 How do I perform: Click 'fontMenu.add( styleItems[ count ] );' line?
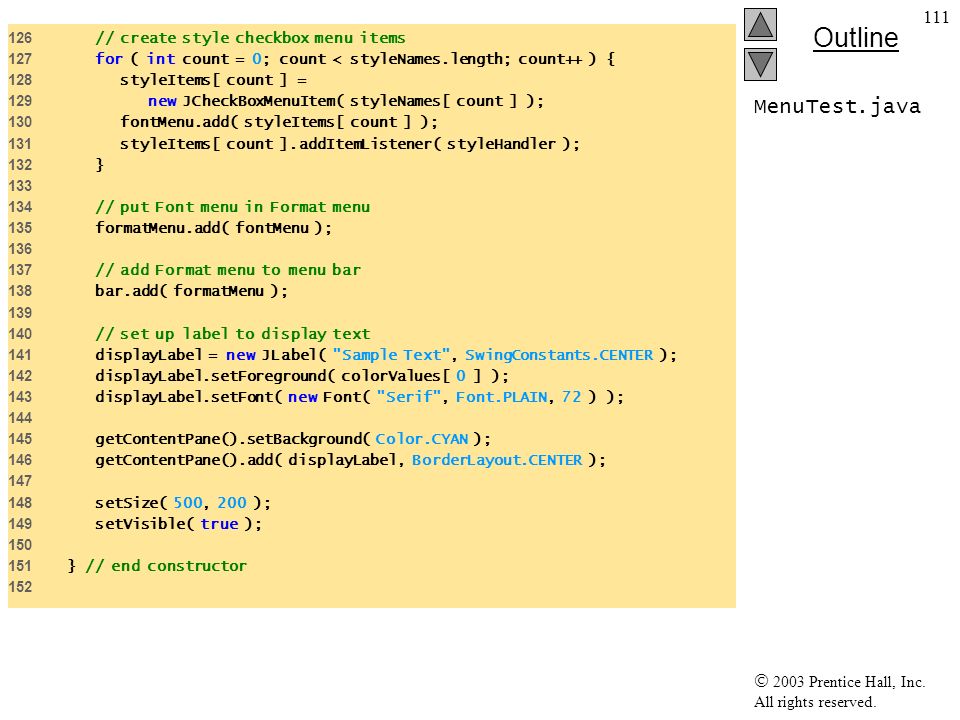pyautogui.click(x=279, y=122)
